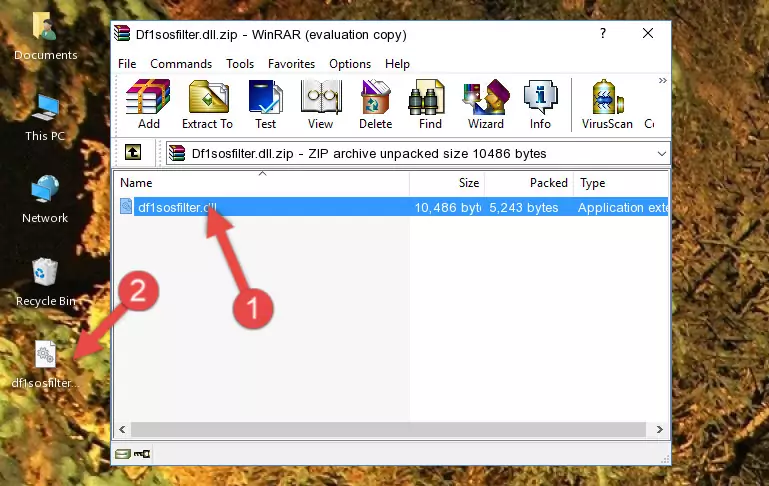Open the Commands menu
Viewport: 769px width, 486px height.
[x=181, y=64]
